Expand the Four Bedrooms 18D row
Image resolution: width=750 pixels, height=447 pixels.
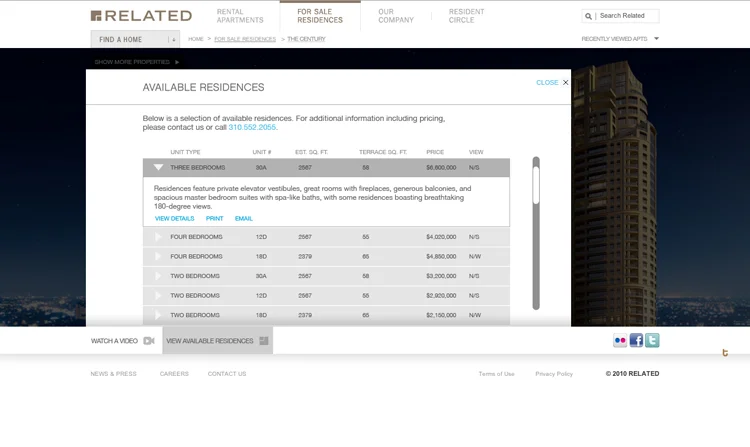click(158, 257)
